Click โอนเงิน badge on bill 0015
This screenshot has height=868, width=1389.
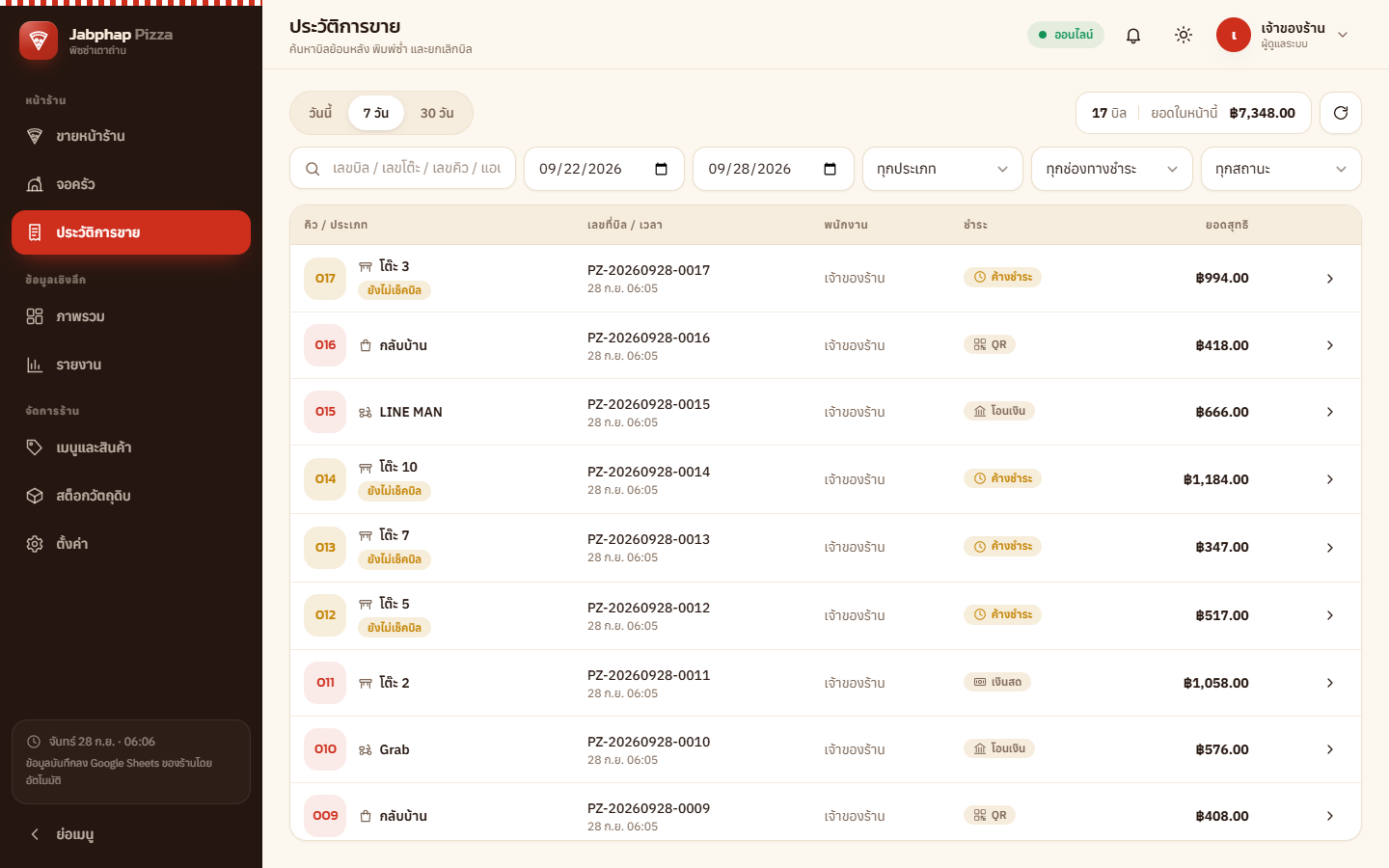coord(999,411)
